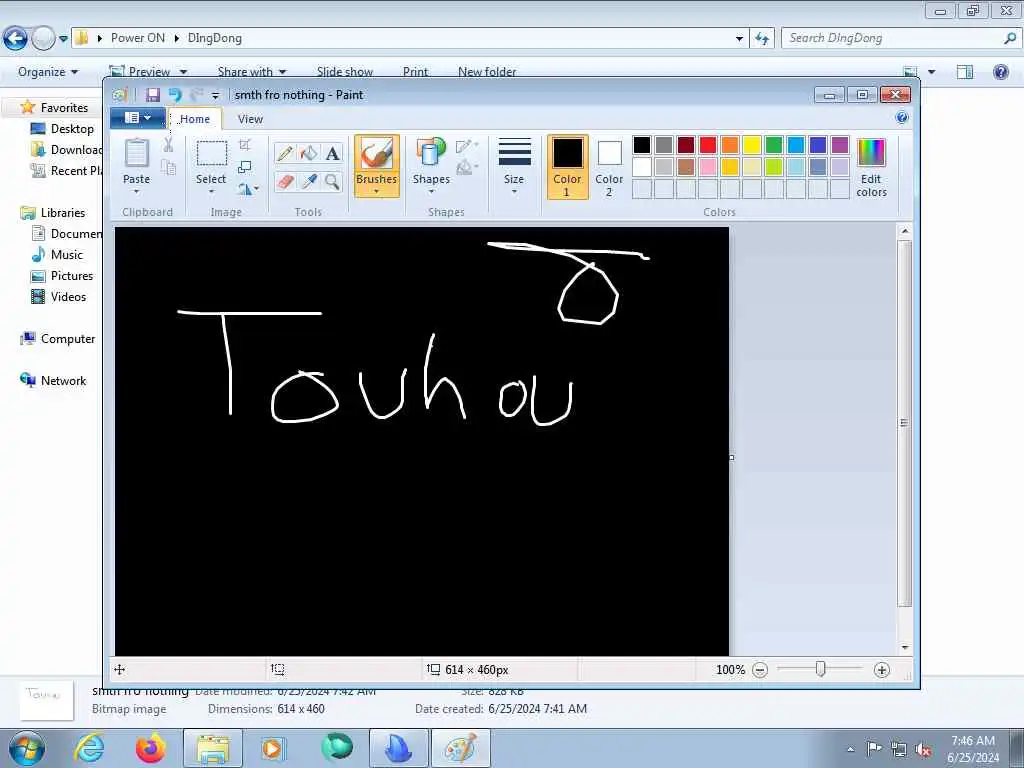Open the Explorer address bar history dropdown

pyautogui.click(x=739, y=39)
